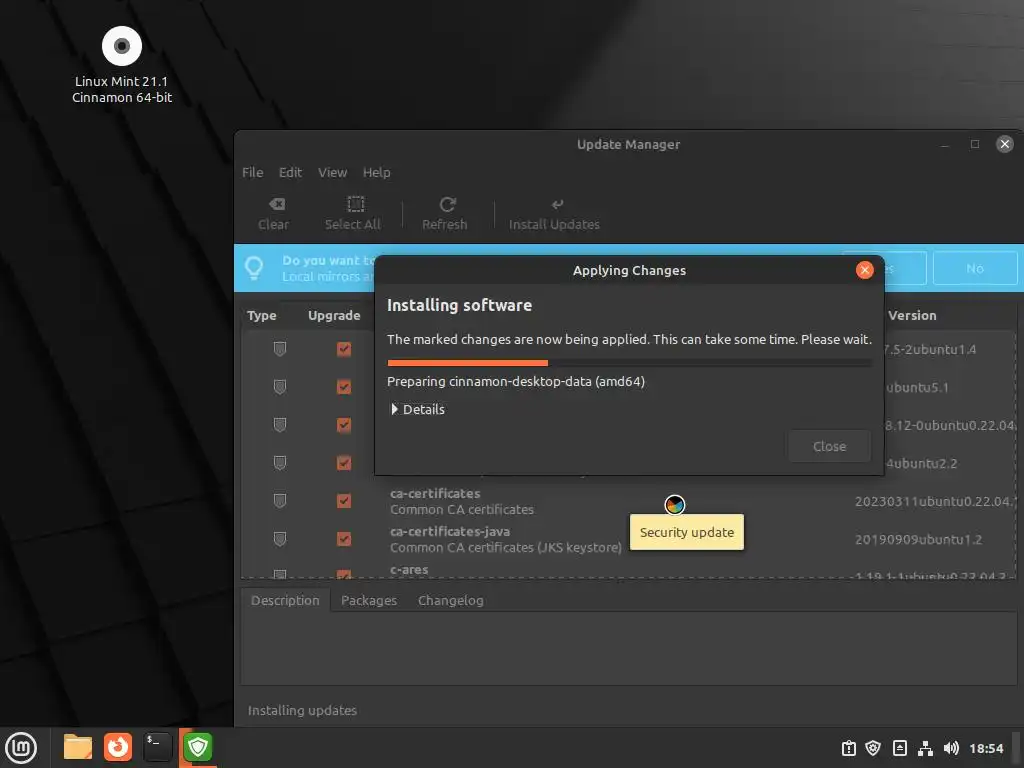Click version 20230311ubuntu0.22.04
The width and height of the screenshot is (1024, 768).
pos(936,502)
